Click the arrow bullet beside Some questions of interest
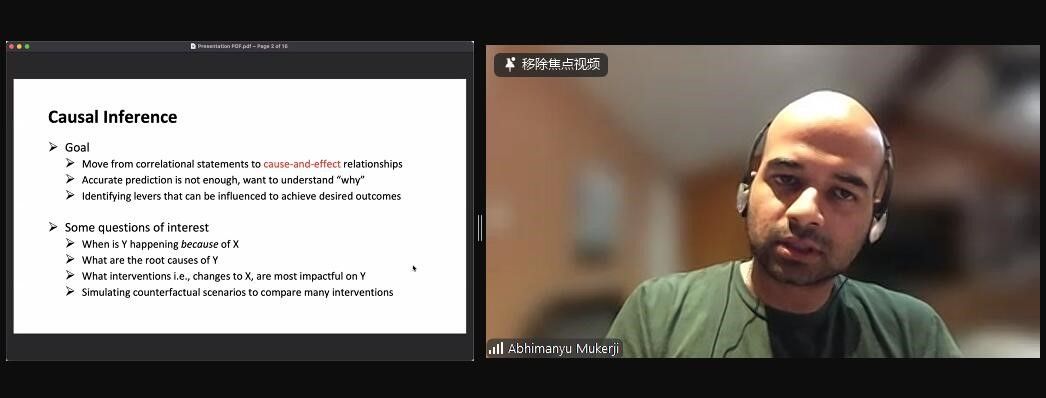 click(53, 227)
